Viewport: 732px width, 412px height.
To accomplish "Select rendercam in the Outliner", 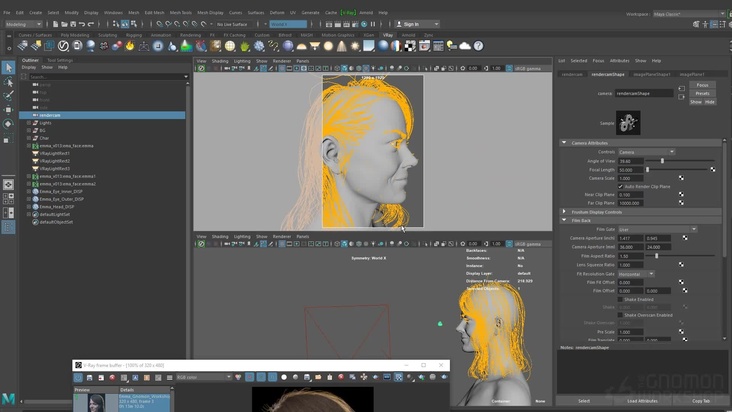I will point(50,115).
